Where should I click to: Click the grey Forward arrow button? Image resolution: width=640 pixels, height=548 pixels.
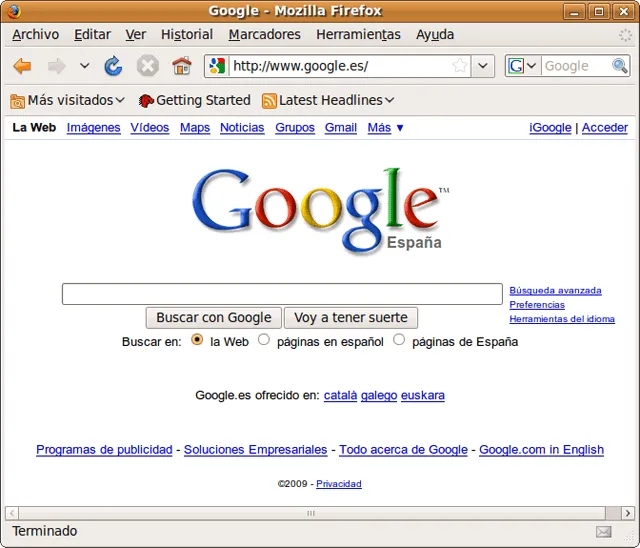(x=56, y=66)
